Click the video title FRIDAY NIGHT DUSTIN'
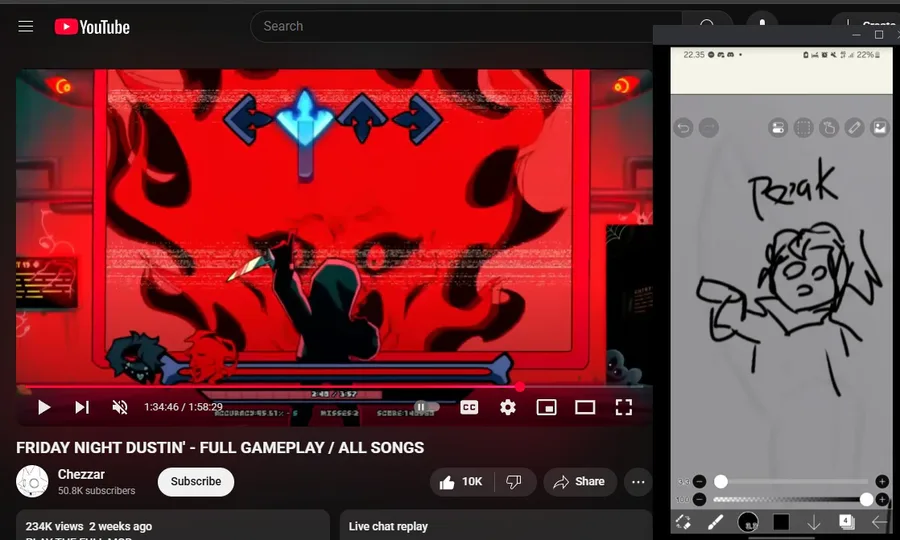The image size is (900, 540). click(220, 448)
